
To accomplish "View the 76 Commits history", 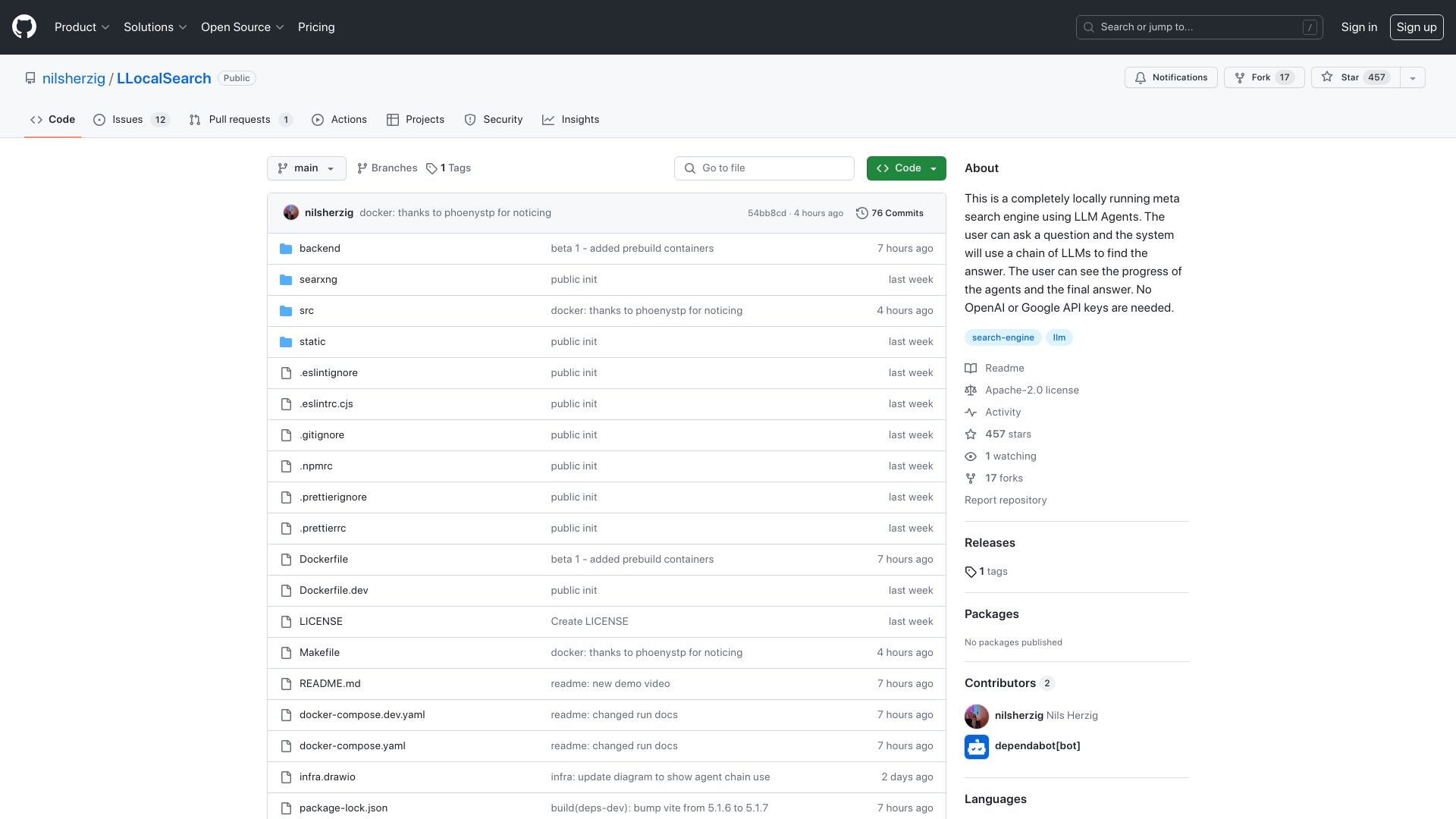I will (x=890, y=213).
